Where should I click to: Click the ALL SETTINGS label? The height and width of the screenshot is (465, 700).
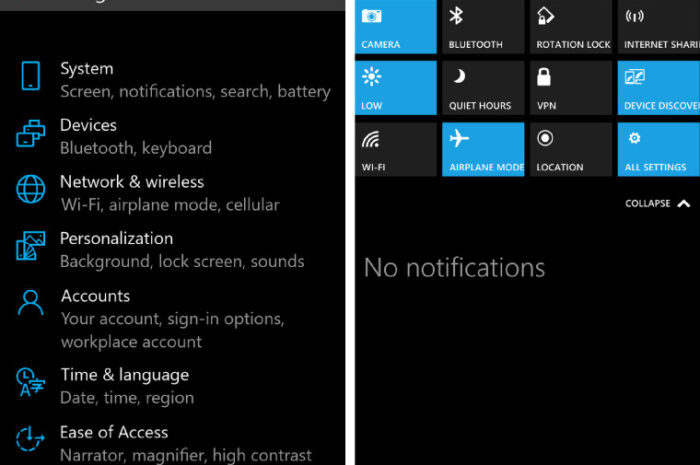pyautogui.click(x=655, y=167)
